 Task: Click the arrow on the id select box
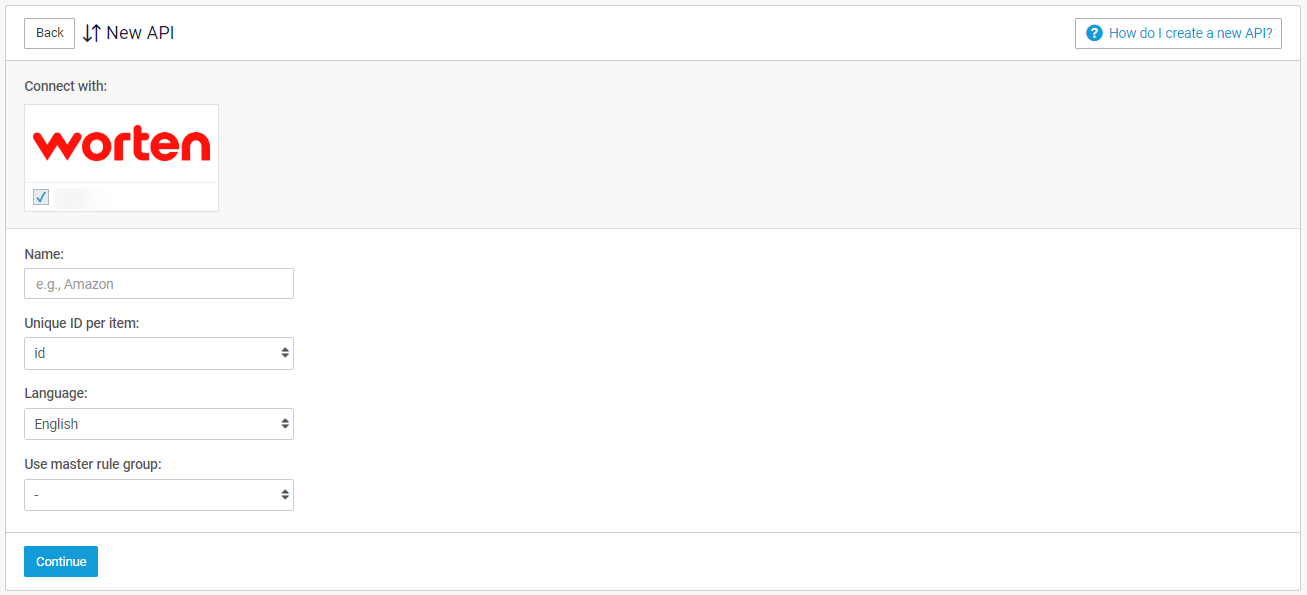click(285, 353)
